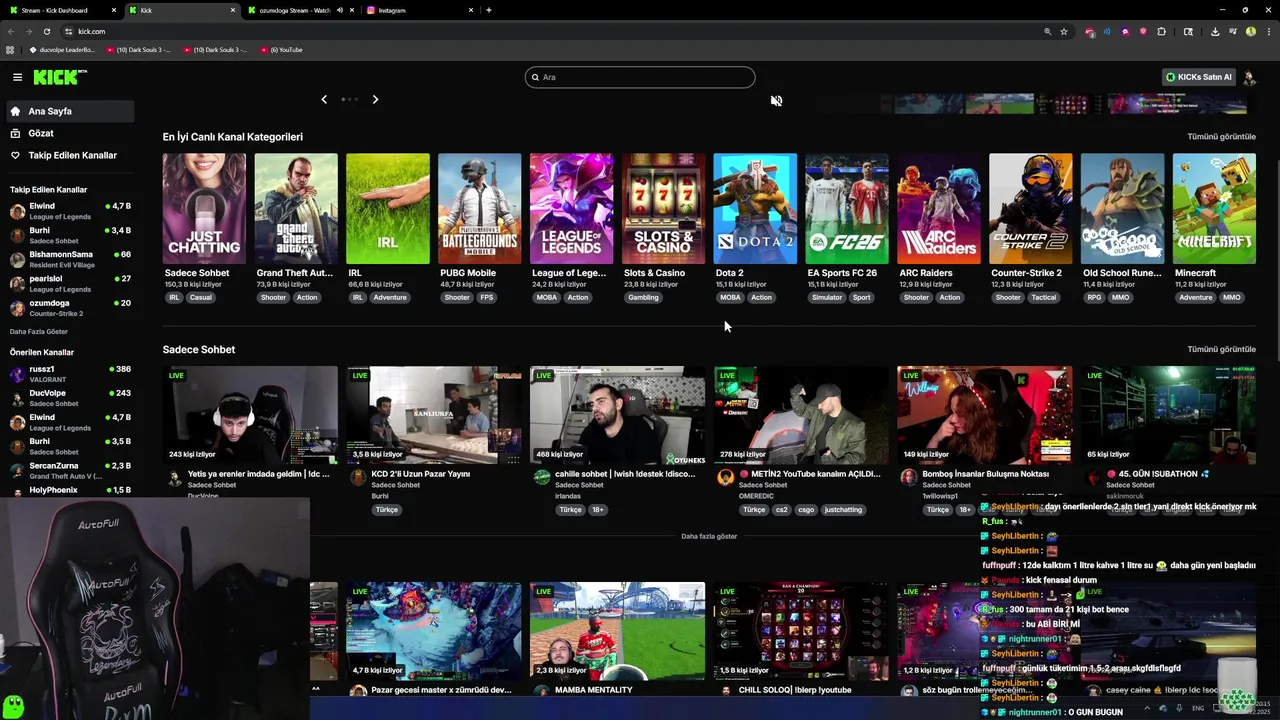Viewport: 1280px width, 720px height.
Task: Open the (6) YouTube bookmark
Action: pyautogui.click(x=281, y=49)
